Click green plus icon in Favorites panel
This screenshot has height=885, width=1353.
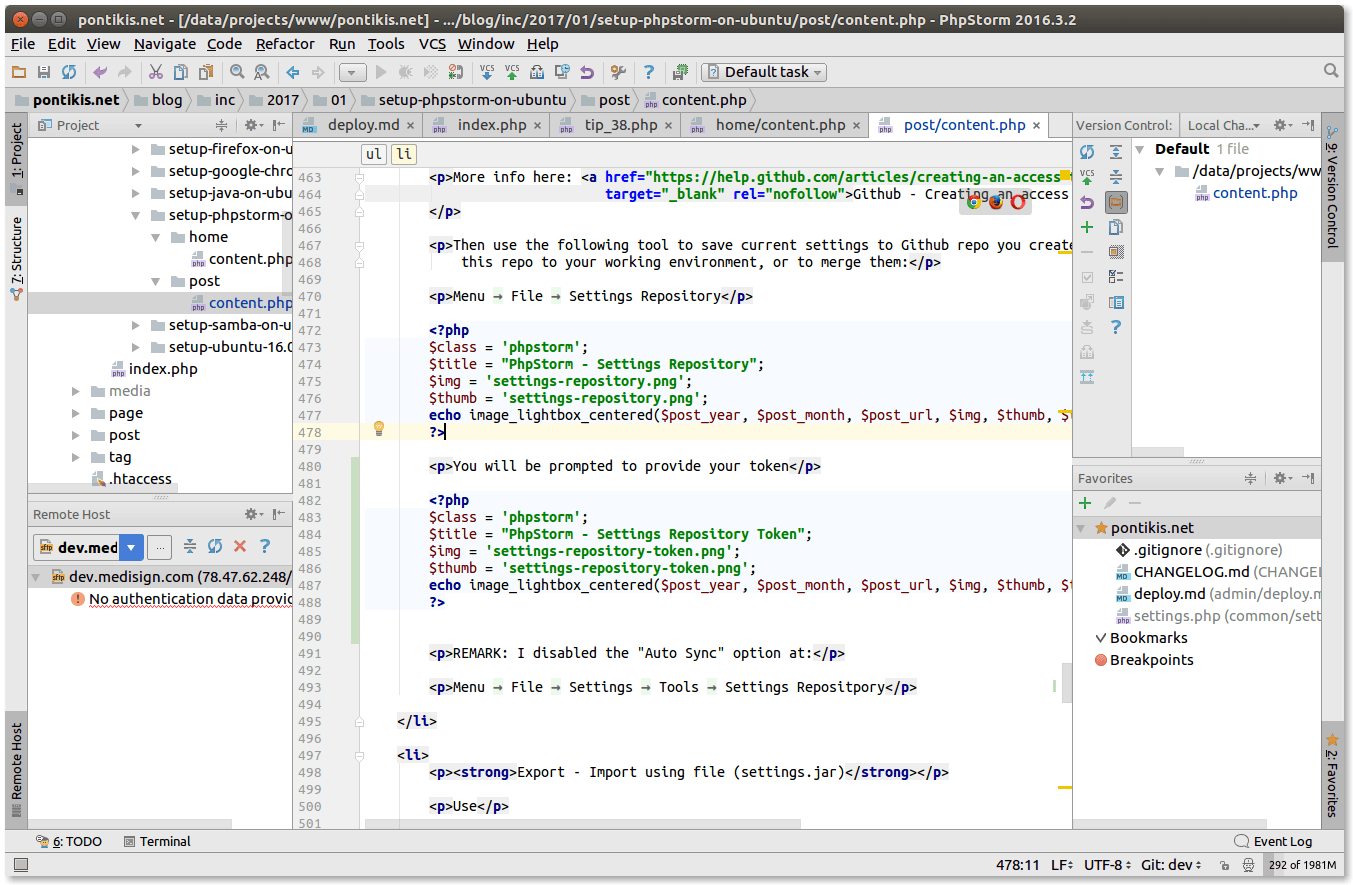pyautogui.click(x=1086, y=503)
